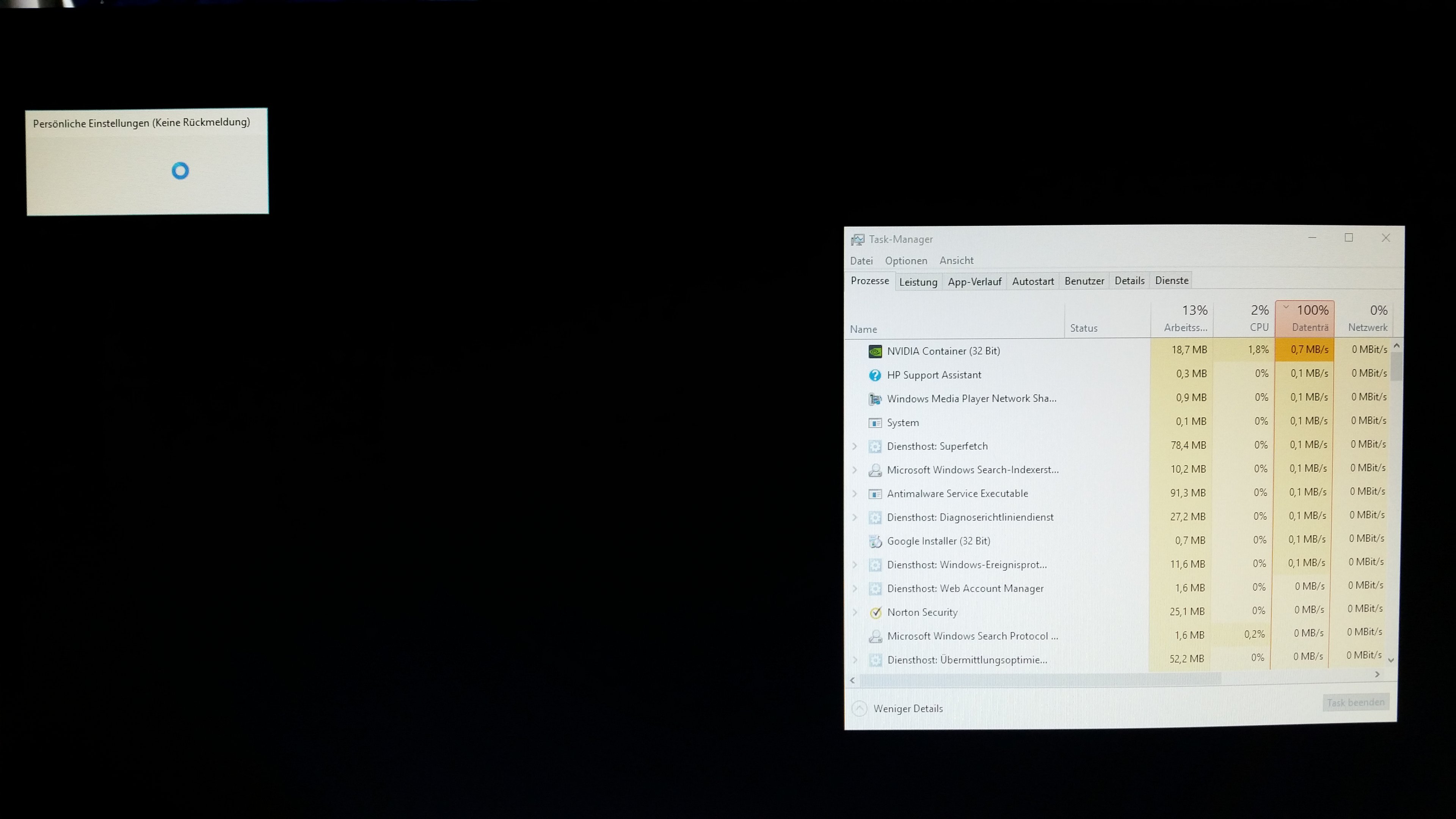Click the NVIDIA Container process icon
Image resolution: width=1456 pixels, height=819 pixels.
875,351
